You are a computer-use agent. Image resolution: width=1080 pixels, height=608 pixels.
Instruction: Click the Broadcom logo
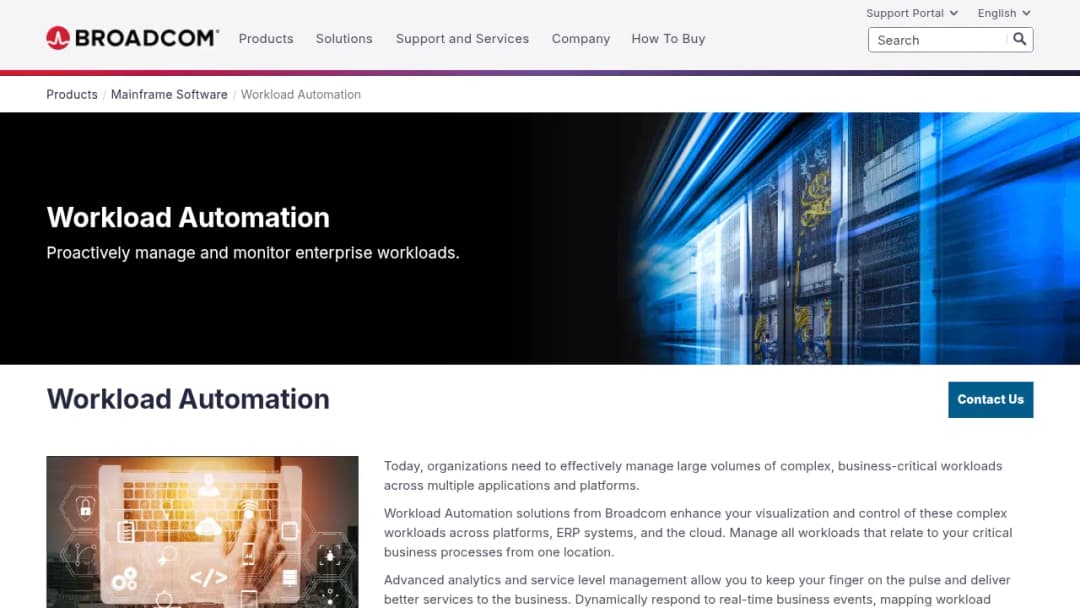coord(132,38)
